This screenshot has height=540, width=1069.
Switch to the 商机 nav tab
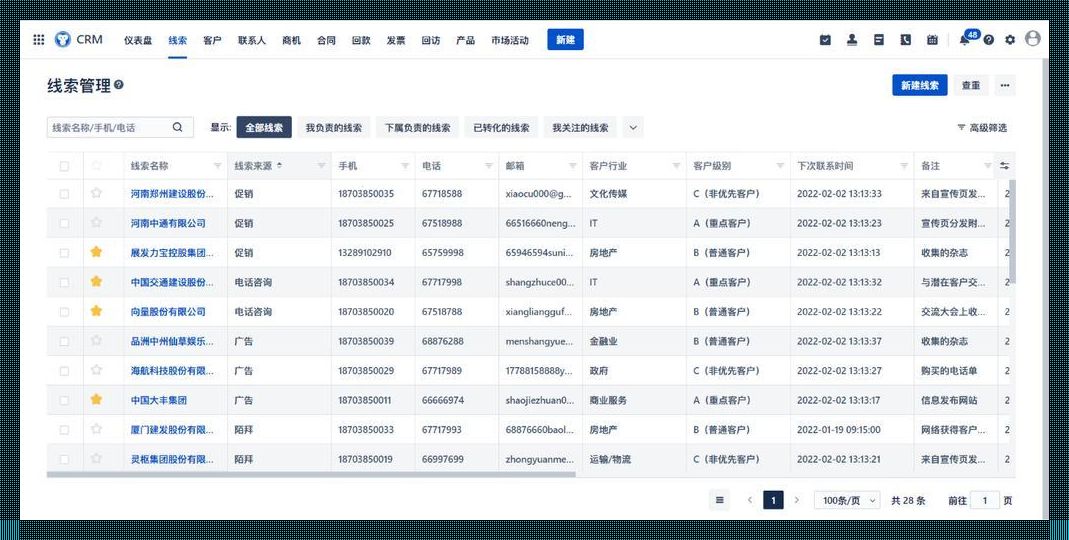tap(291, 40)
